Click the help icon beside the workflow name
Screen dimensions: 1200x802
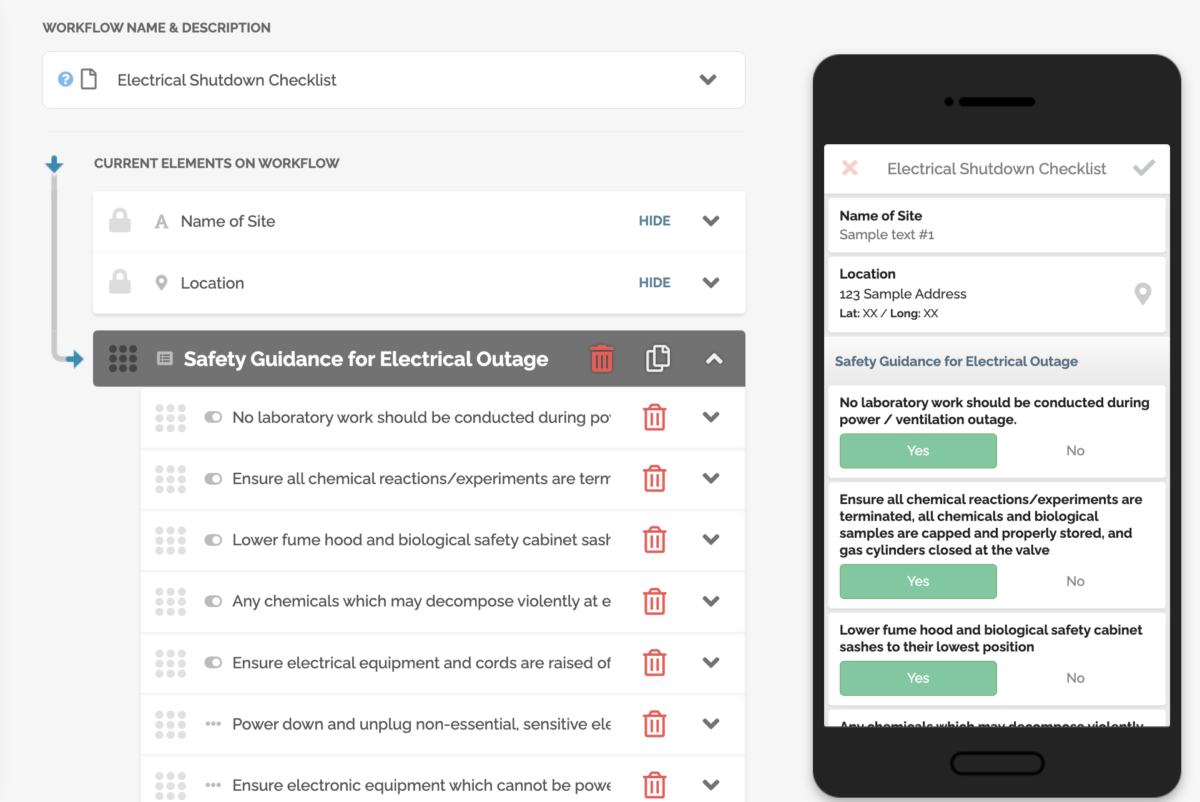click(x=66, y=79)
